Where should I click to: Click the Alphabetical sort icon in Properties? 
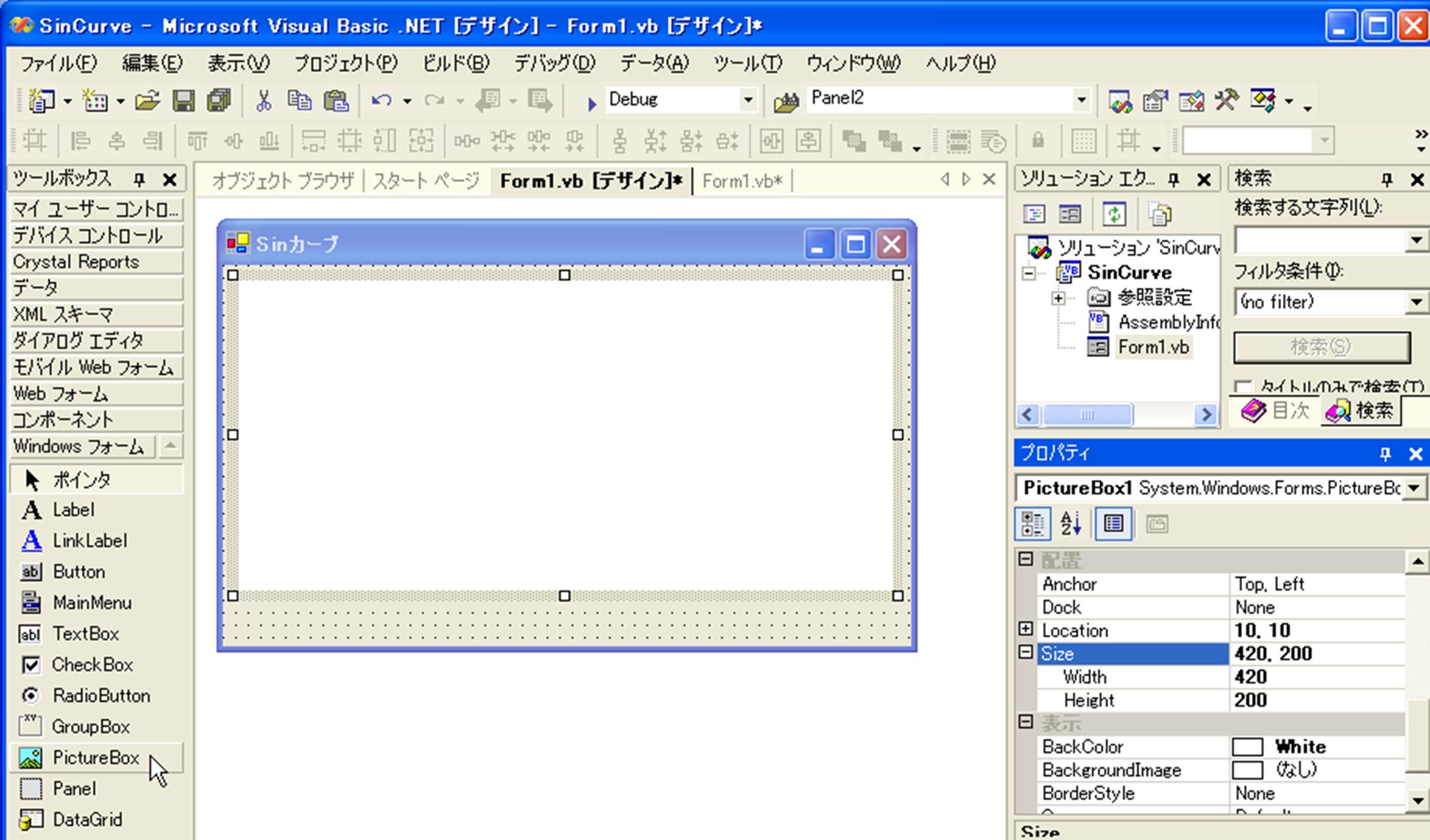click(x=1070, y=523)
